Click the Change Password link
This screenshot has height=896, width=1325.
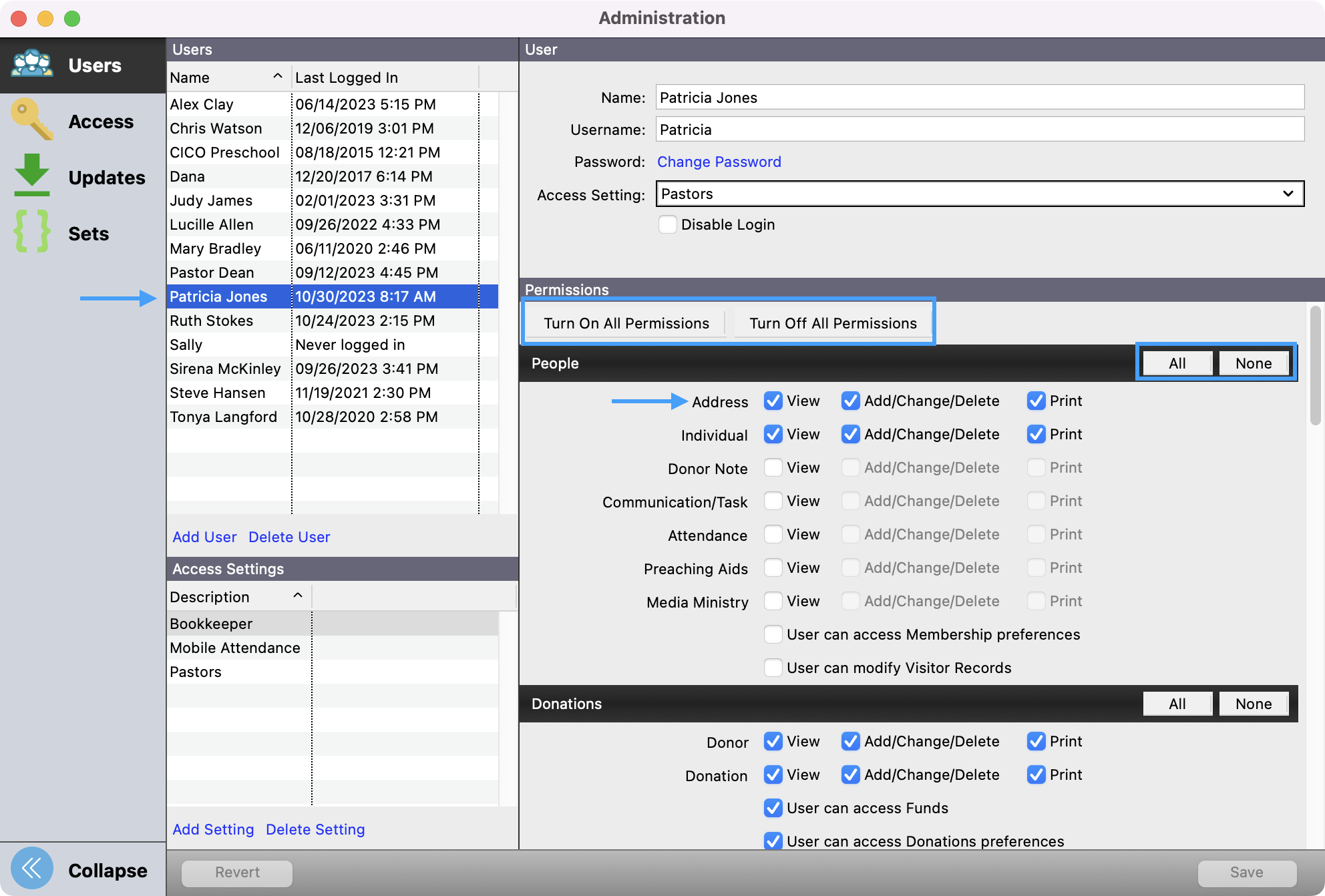(719, 162)
